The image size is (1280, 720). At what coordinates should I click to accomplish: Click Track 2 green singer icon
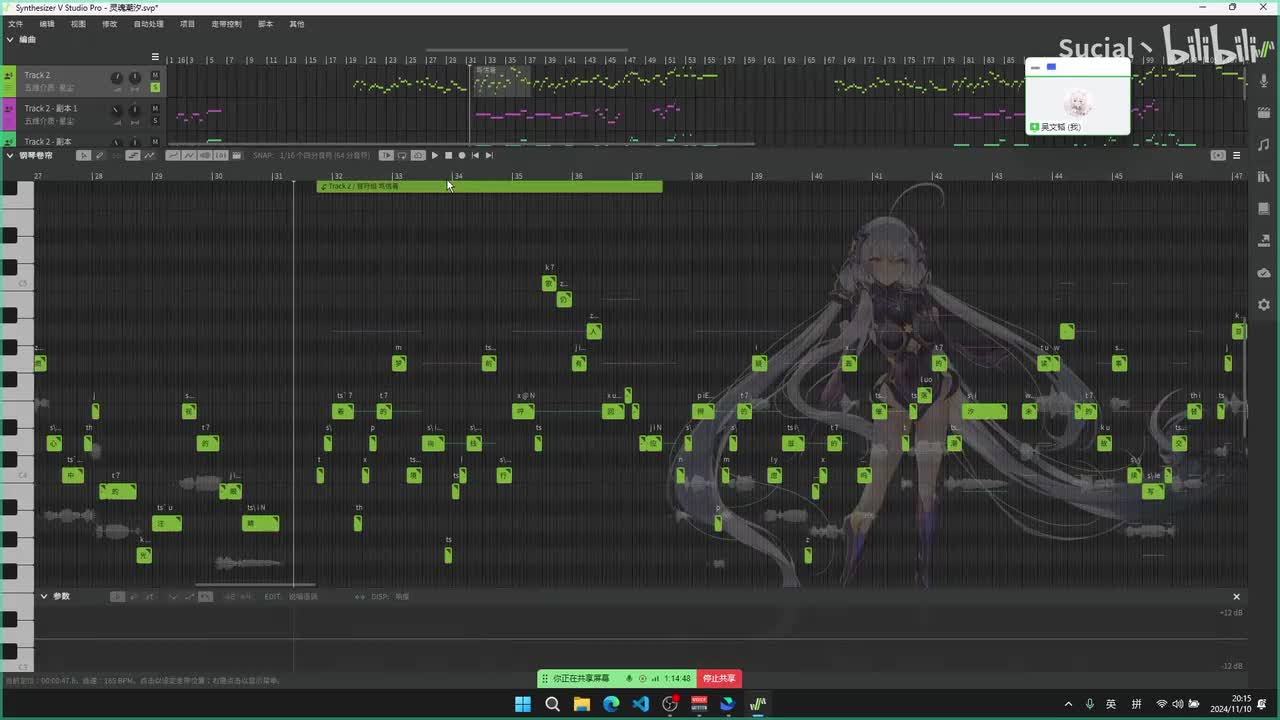(8, 76)
